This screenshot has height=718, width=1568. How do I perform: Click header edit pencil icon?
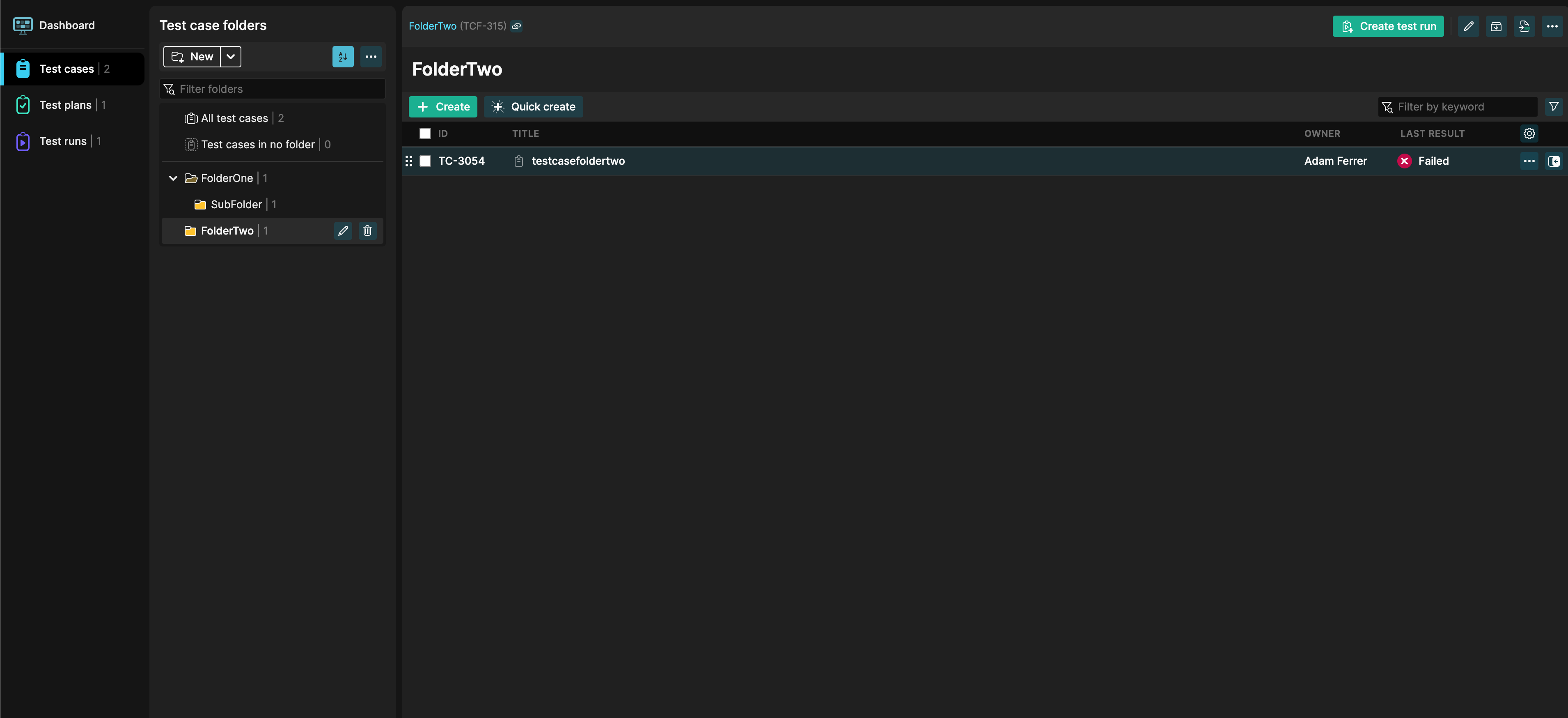coord(1468,26)
